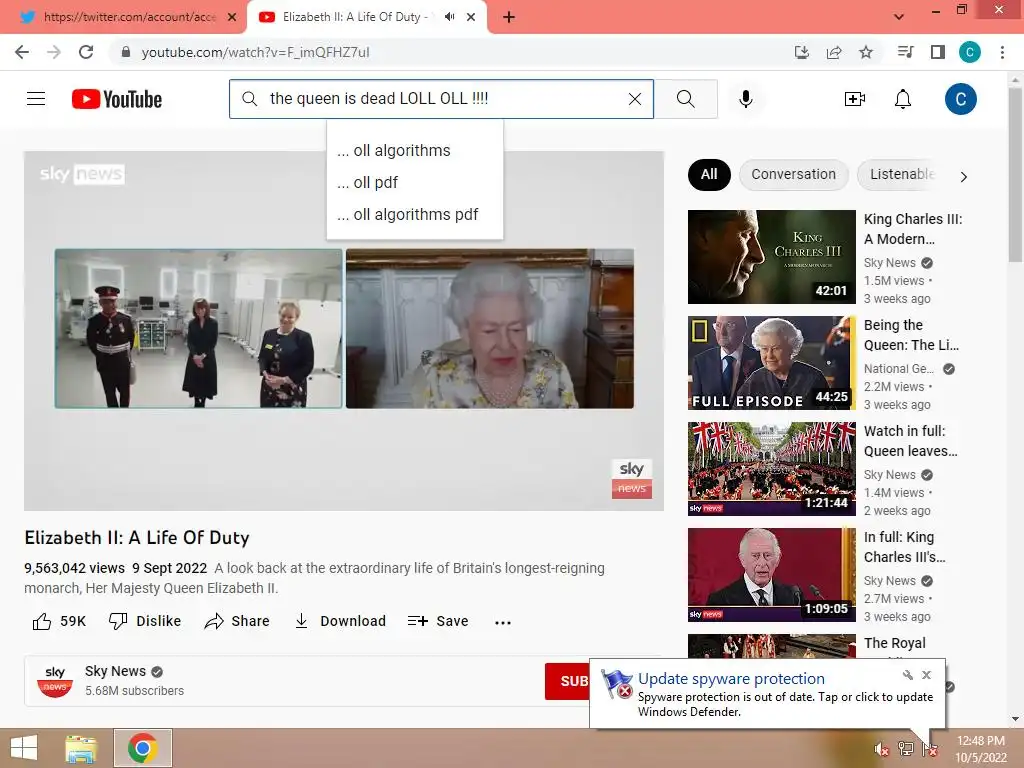
Task: Save the video to a playlist
Action: click(x=438, y=621)
